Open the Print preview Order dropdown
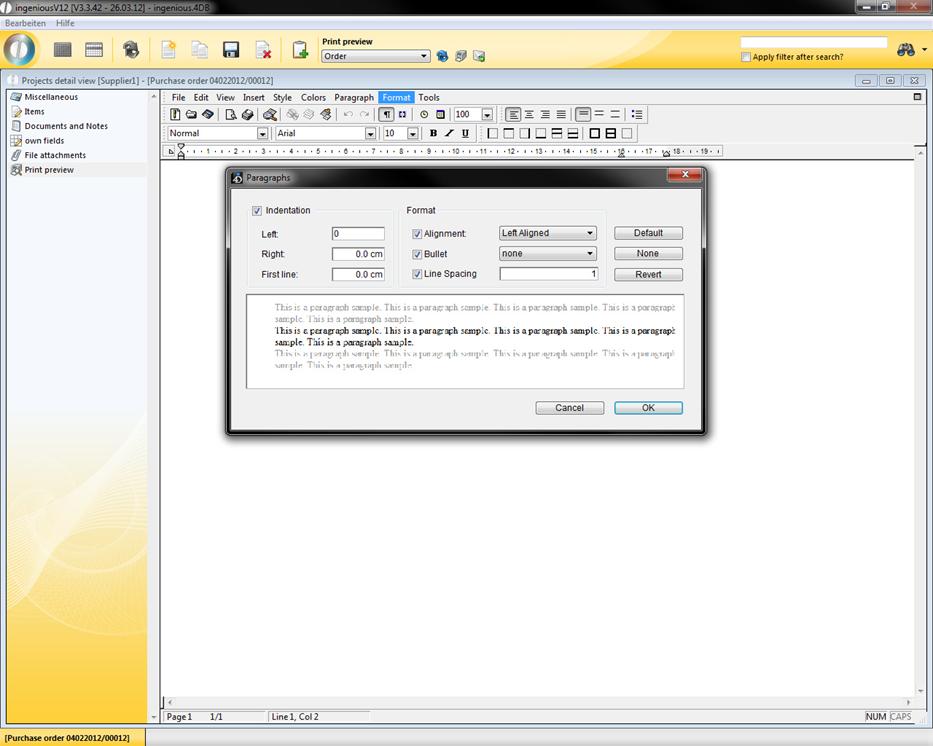This screenshot has height=746, width=933. point(425,57)
